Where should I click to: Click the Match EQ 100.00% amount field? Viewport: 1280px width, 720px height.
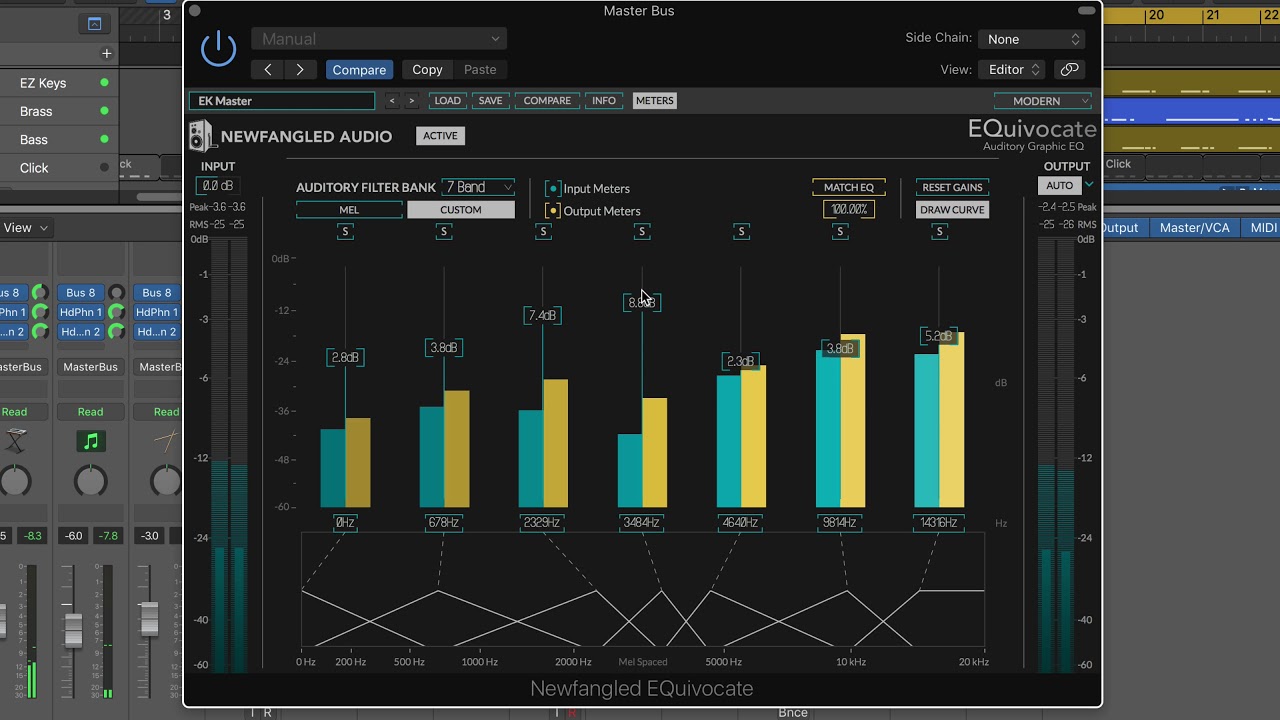click(848, 209)
